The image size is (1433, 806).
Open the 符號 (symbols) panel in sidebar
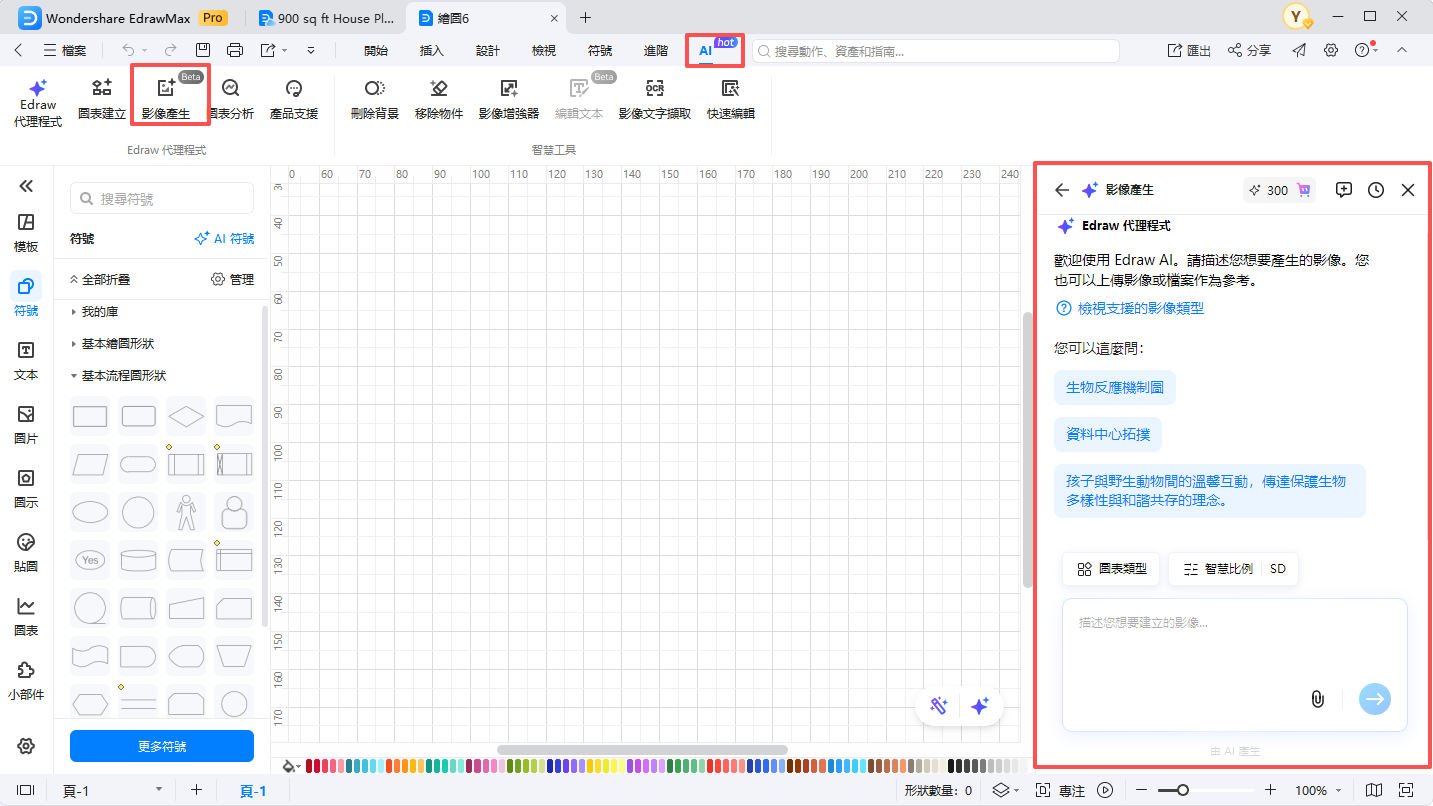point(26,295)
